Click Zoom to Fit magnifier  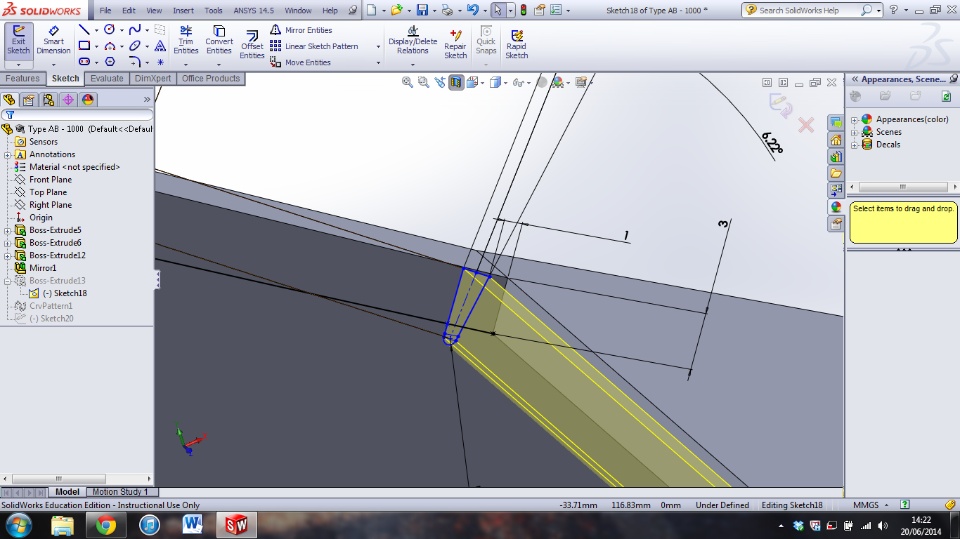pos(407,82)
